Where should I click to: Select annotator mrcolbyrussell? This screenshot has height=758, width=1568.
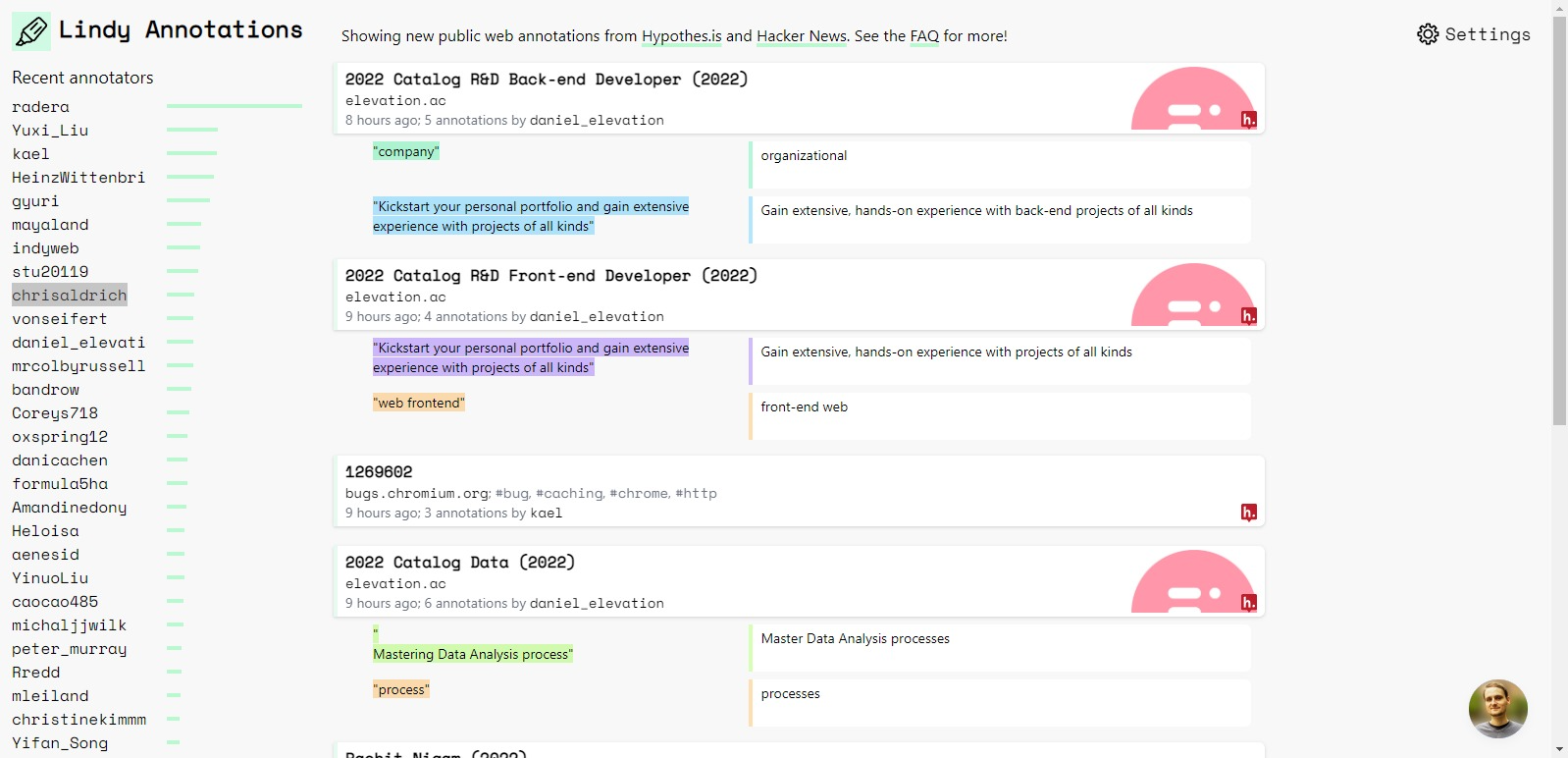(x=78, y=366)
